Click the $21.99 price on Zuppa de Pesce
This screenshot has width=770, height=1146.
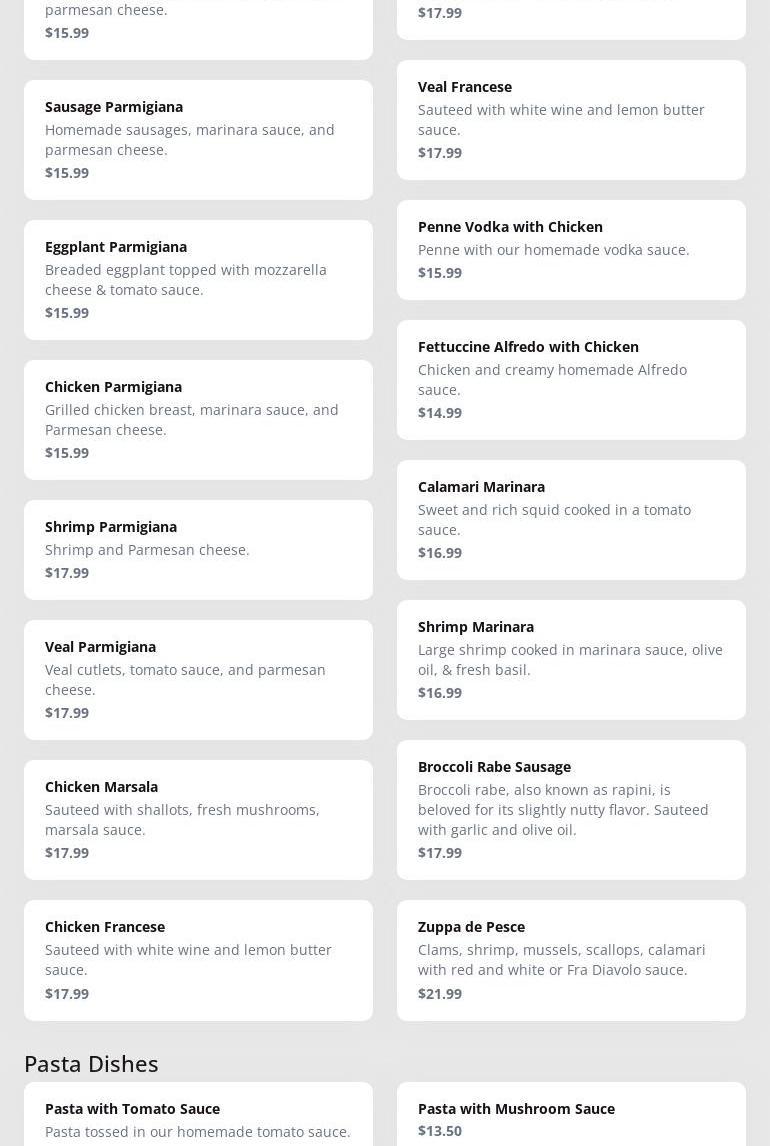click(x=440, y=993)
